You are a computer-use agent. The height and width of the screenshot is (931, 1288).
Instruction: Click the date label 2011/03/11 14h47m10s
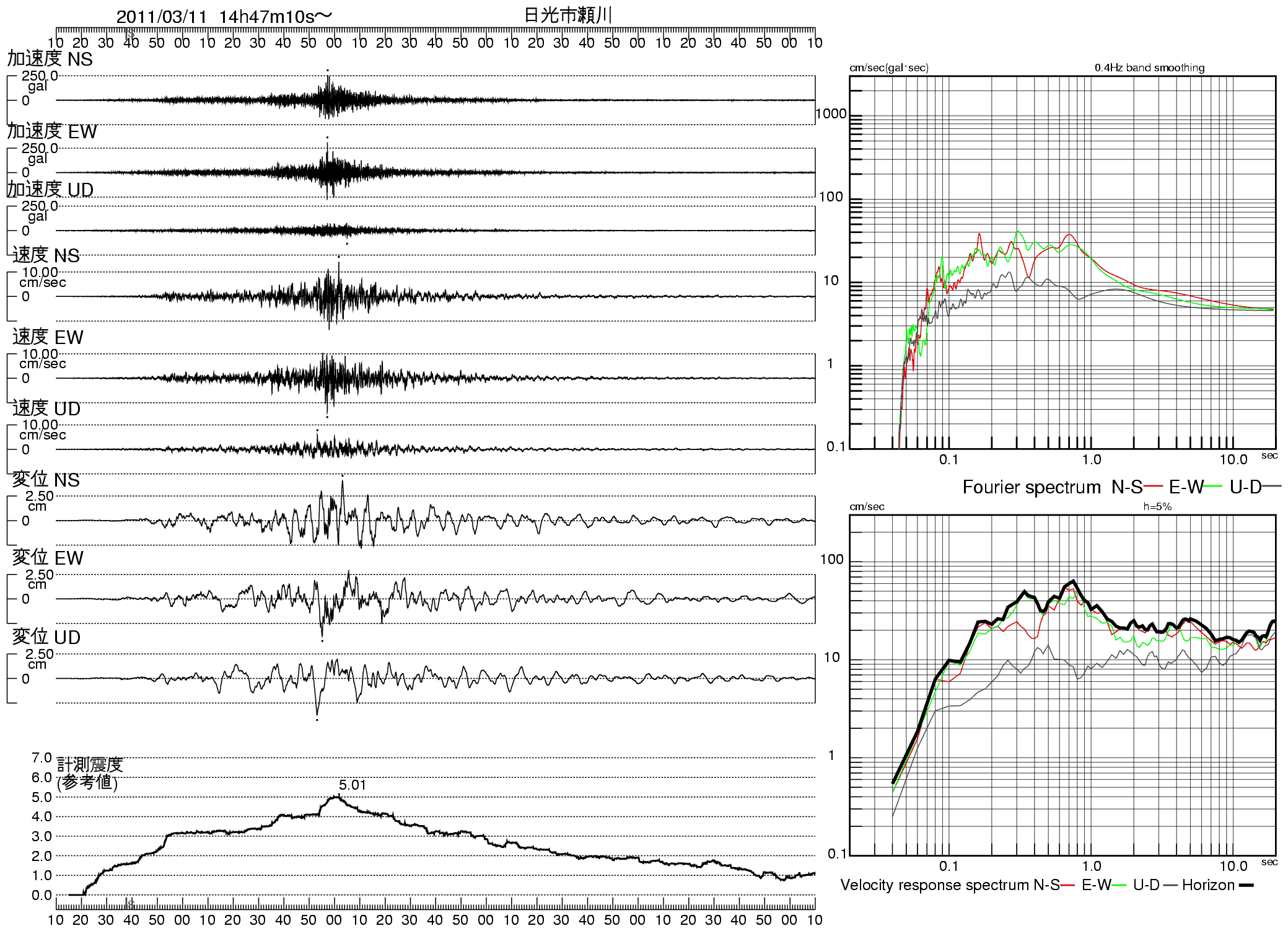224,17
